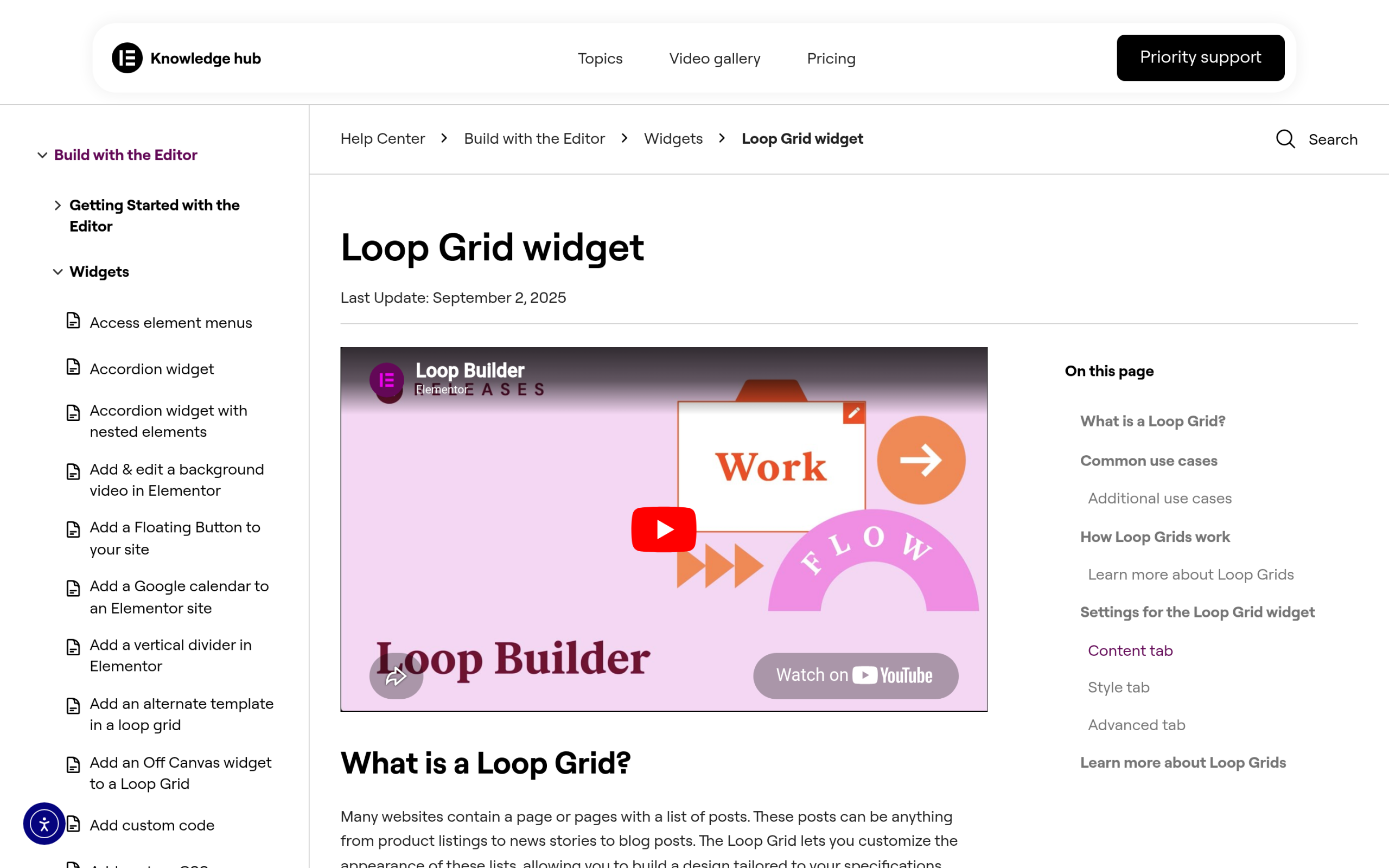Go to Build with the Editor breadcrumb
This screenshot has width=1389, height=868.
click(534, 139)
